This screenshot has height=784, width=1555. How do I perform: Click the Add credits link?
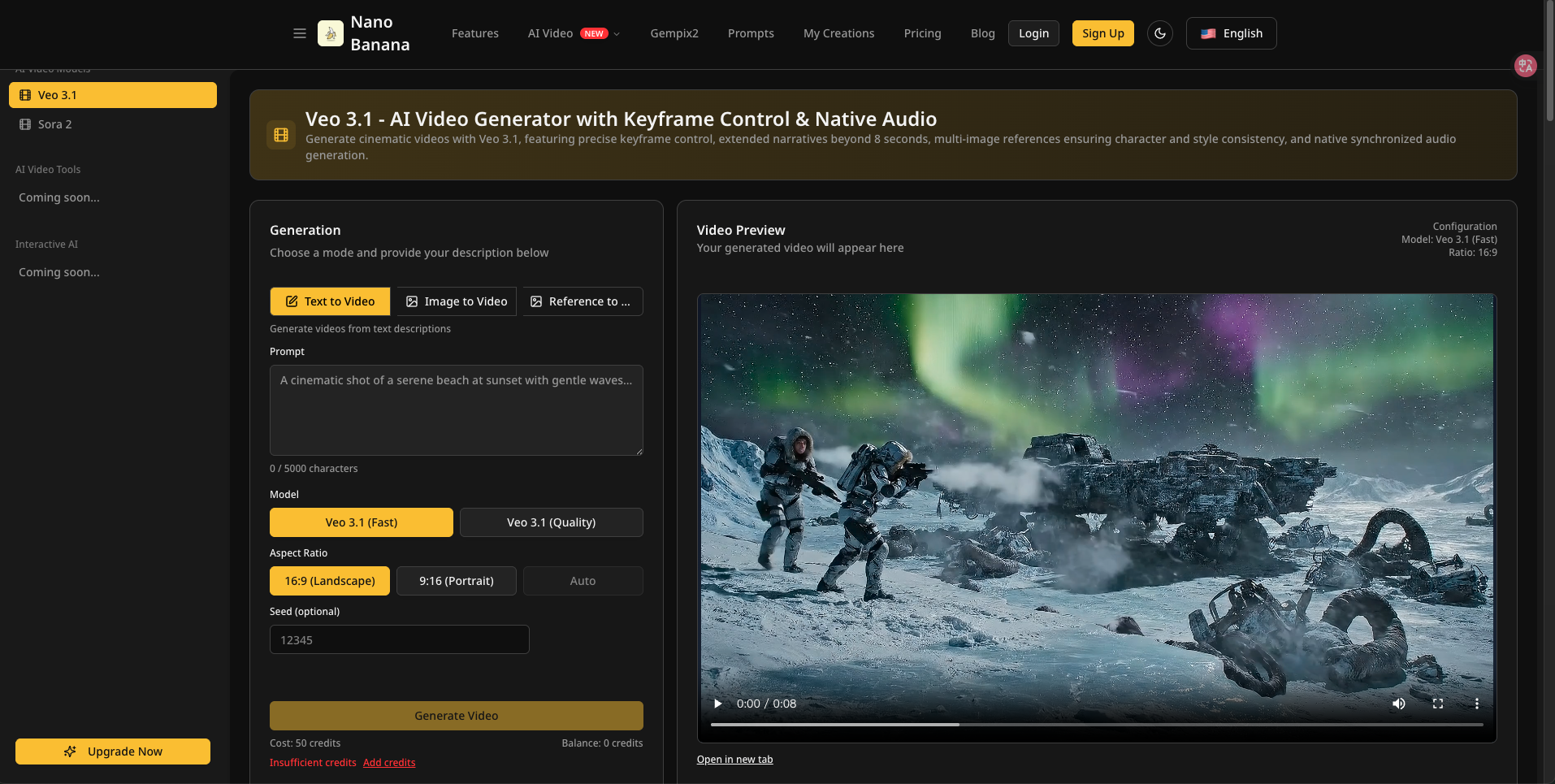click(x=389, y=763)
